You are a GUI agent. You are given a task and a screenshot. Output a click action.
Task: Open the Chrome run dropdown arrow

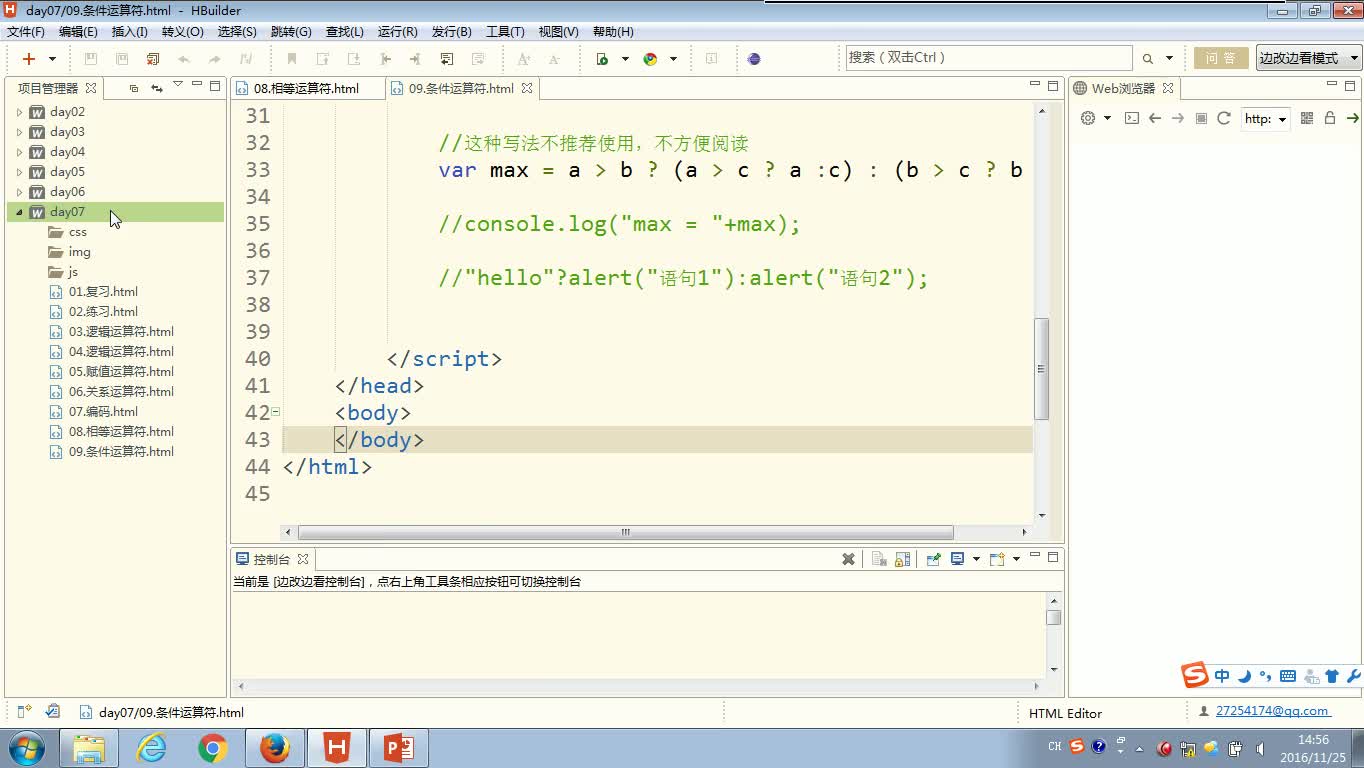coord(673,59)
